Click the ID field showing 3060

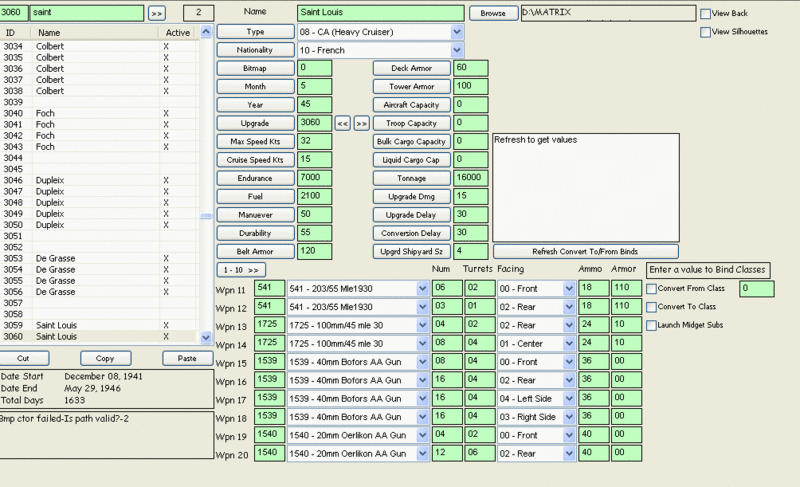click(x=14, y=13)
